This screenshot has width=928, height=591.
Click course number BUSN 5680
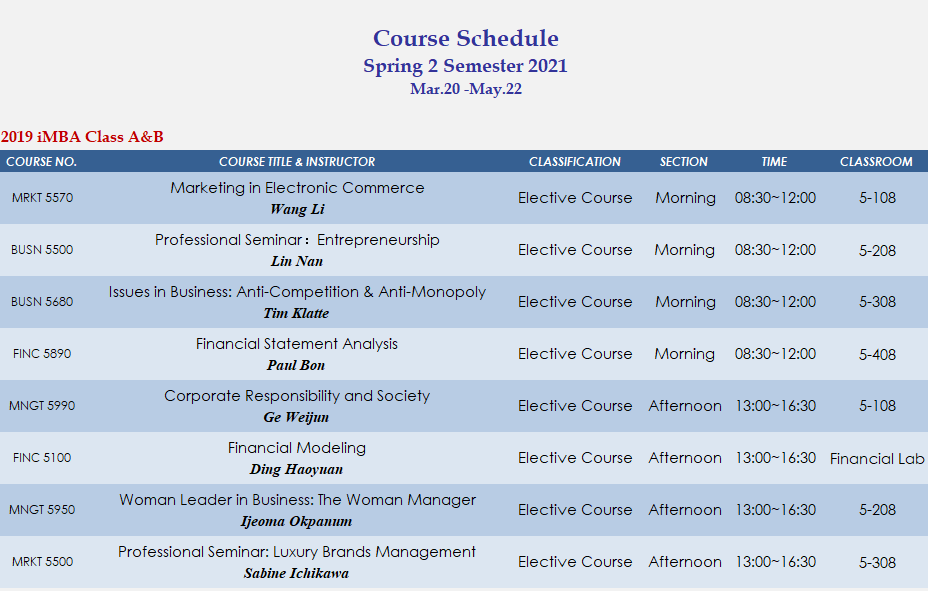[x=42, y=302]
